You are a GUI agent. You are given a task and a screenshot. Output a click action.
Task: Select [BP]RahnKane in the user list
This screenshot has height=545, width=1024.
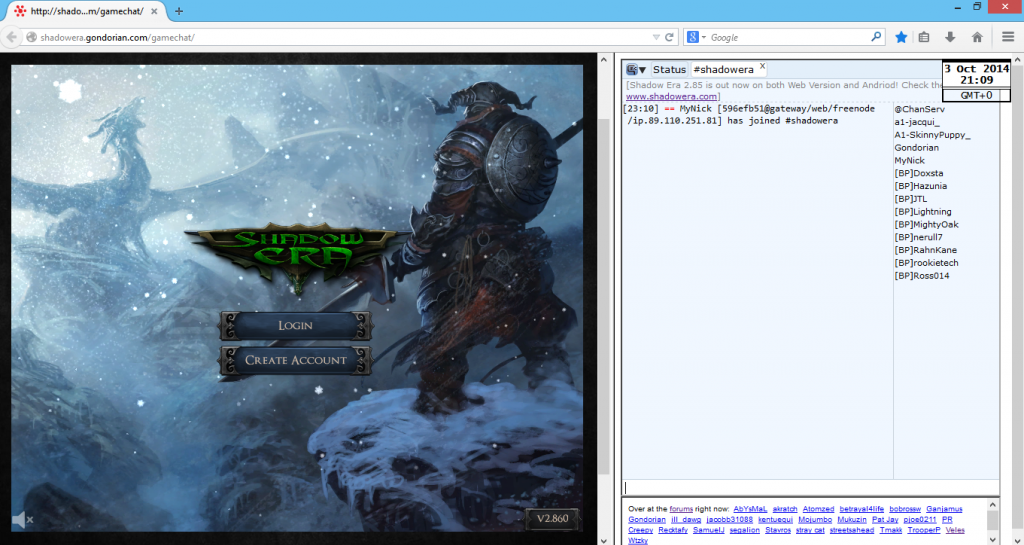click(925, 250)
